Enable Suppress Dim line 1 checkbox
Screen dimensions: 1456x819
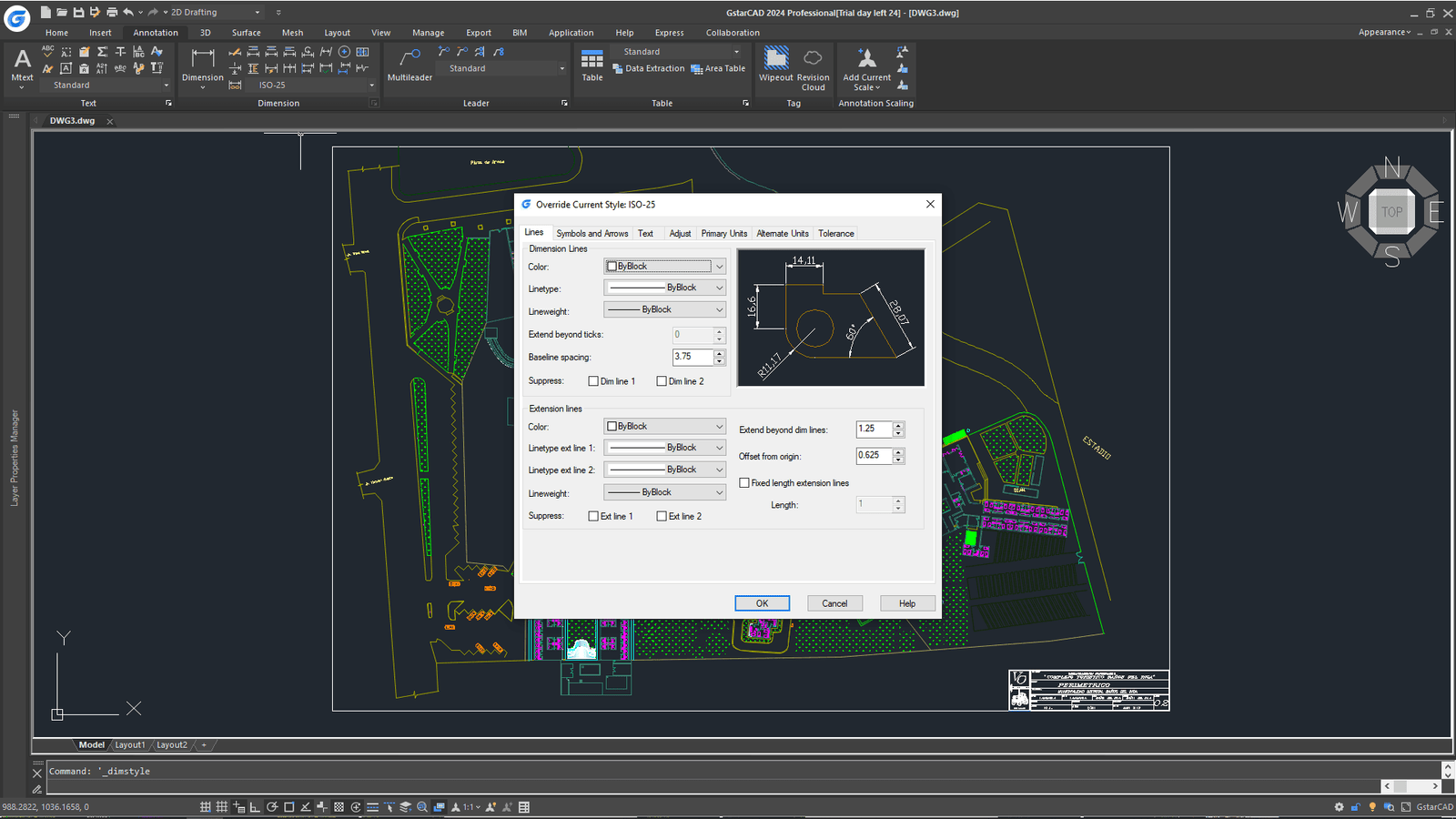[x=593, y=381]
